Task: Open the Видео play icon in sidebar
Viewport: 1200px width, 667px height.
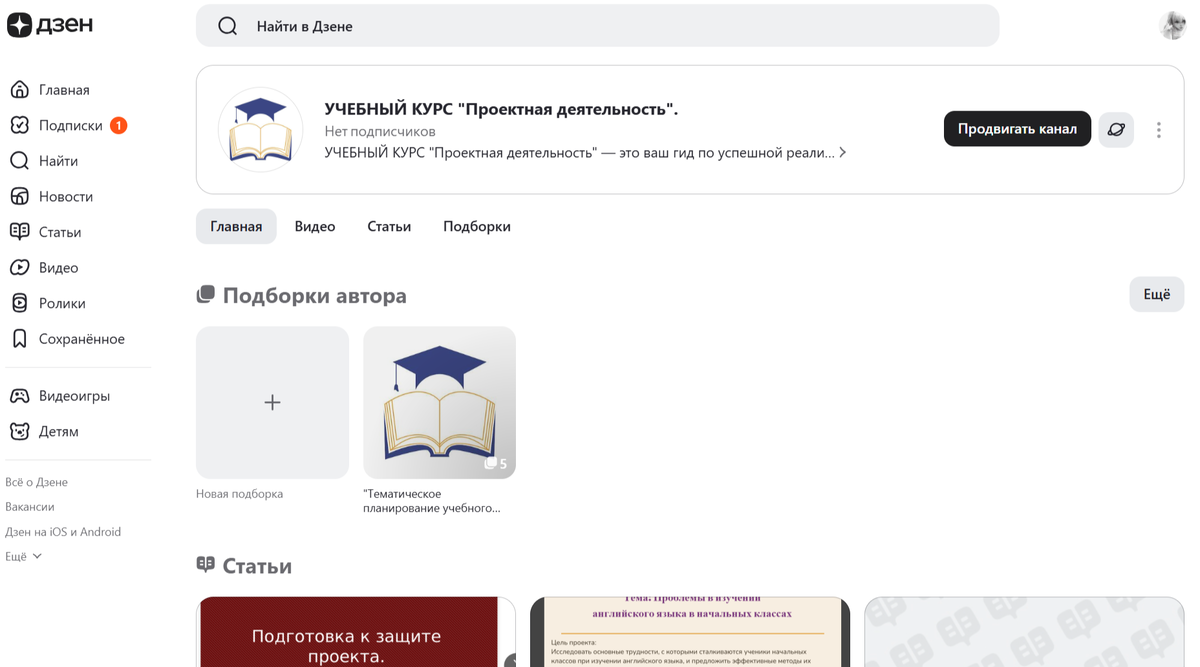Action: click(20, 267)
